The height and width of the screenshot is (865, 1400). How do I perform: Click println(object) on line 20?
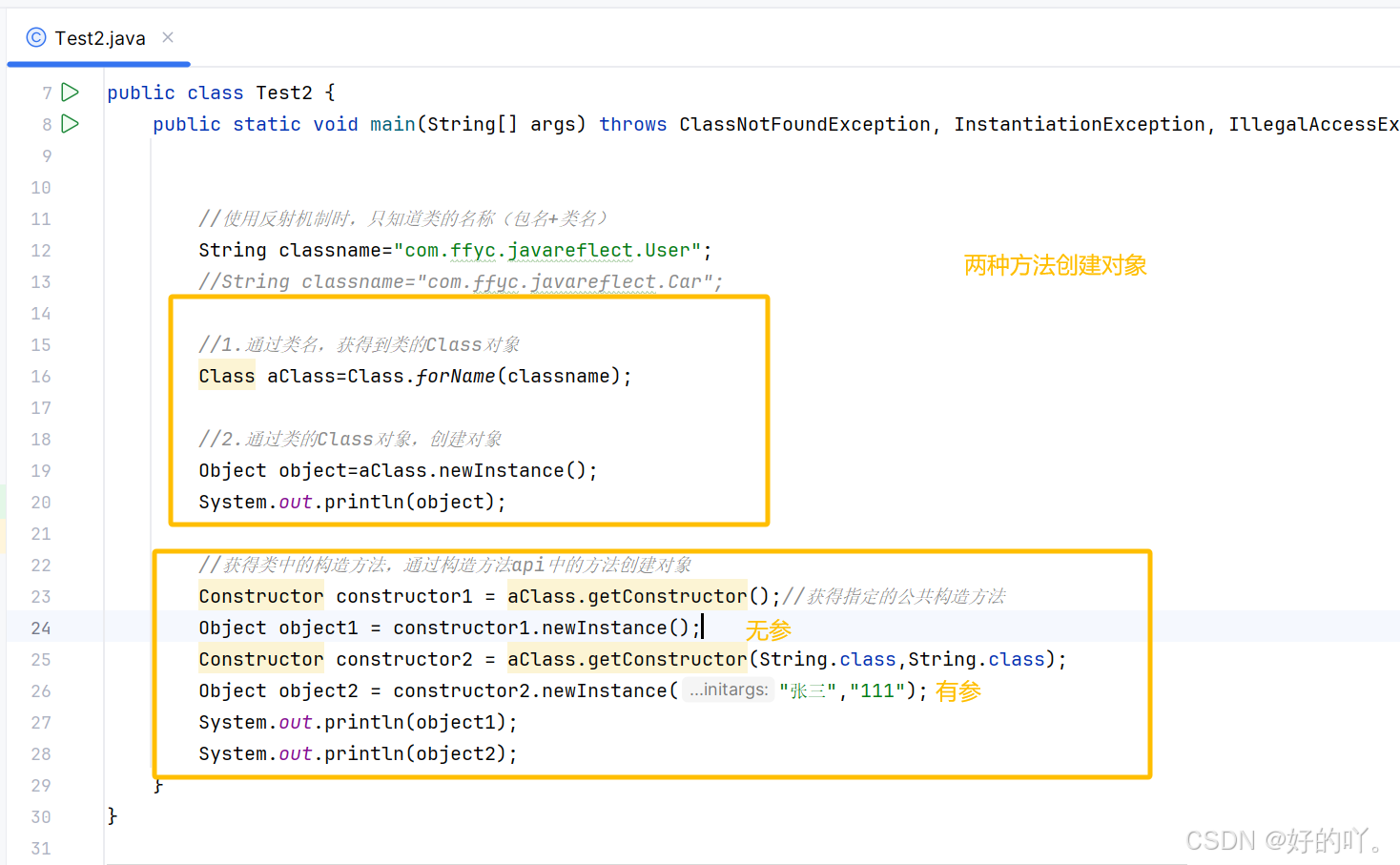(410, 503)
